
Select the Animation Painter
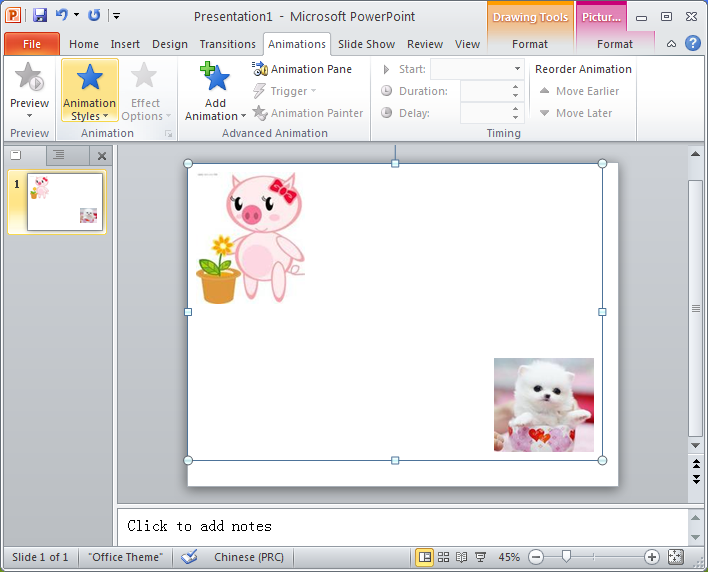pyautogui.click(x=307, y=113)
